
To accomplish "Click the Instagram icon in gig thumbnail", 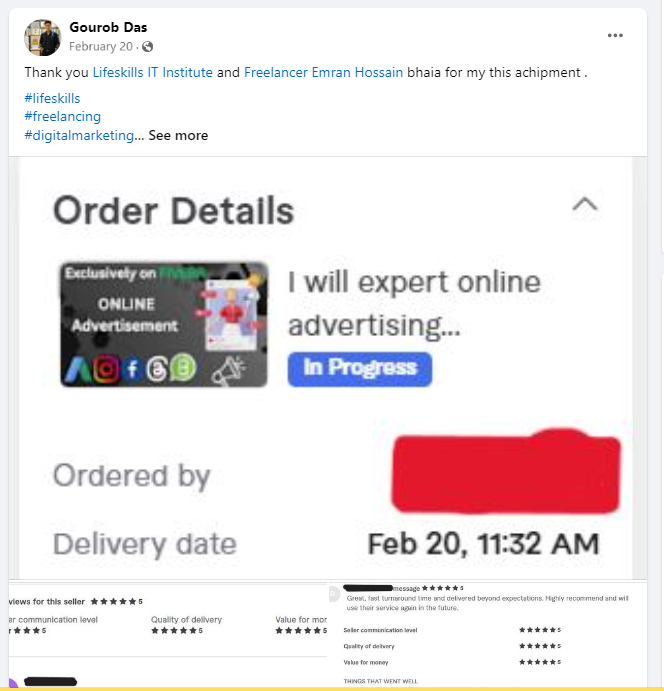I will 106,368.
